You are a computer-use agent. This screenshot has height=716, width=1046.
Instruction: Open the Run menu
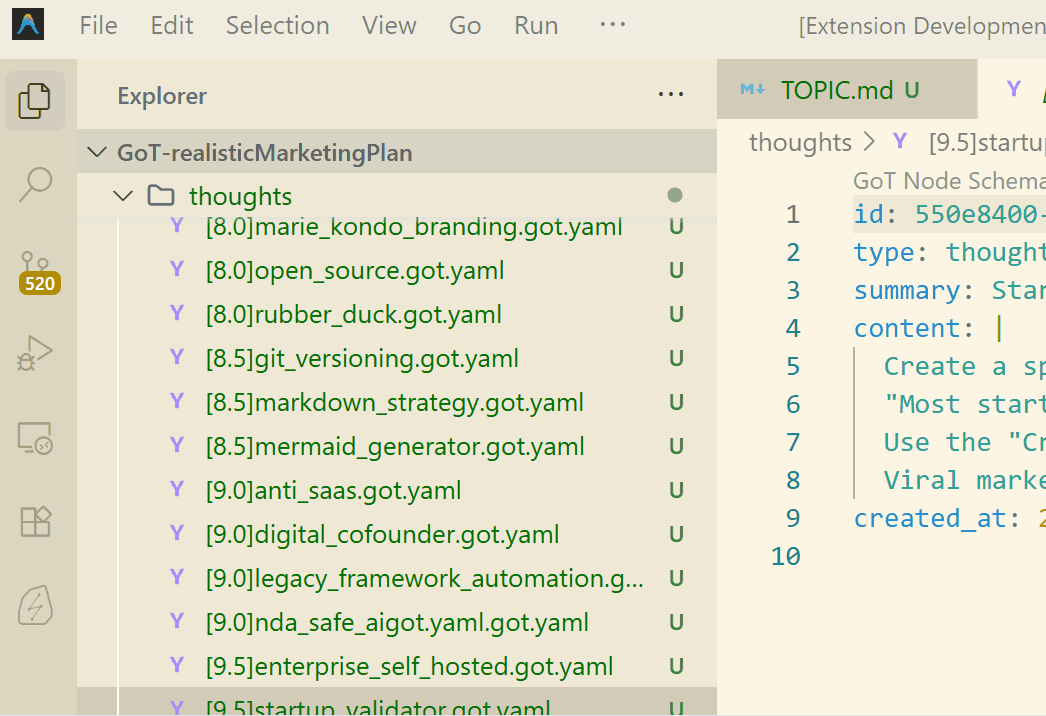click(x=536, y=25)
